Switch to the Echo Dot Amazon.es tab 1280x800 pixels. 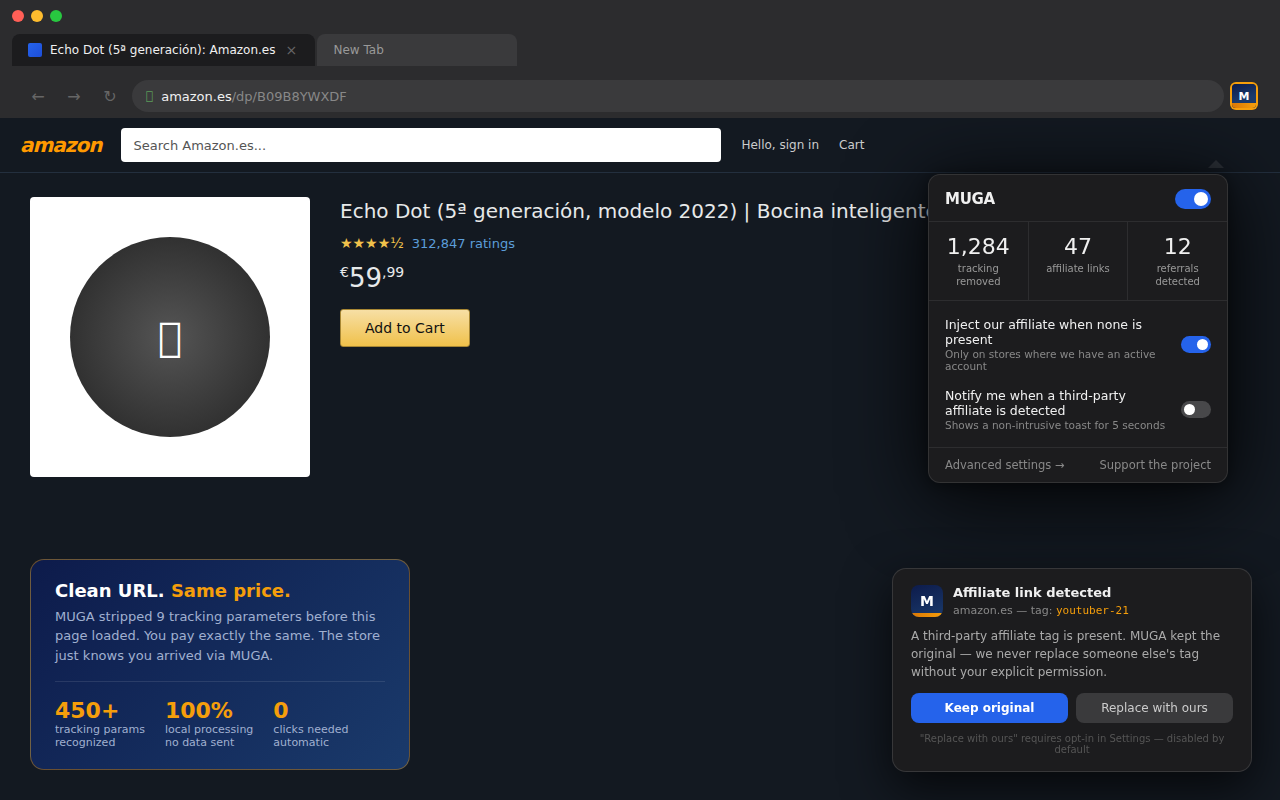click(x=163, y=50)
